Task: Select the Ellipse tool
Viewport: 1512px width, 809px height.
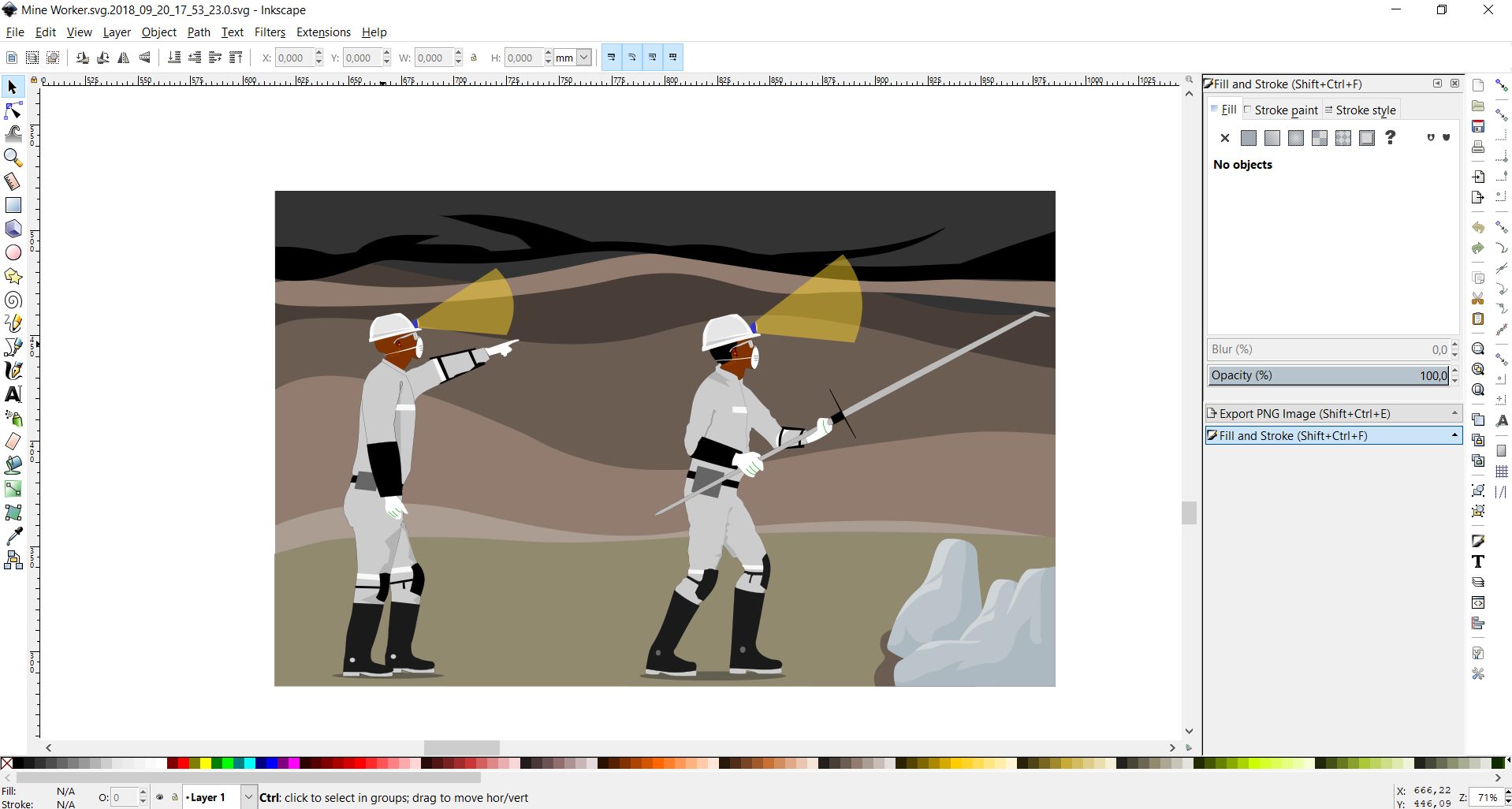Action: coord(13,252)
